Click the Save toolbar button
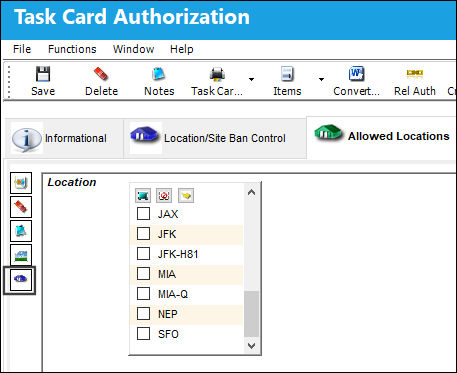This screenshot has height=373, width=457. point(43,82)
